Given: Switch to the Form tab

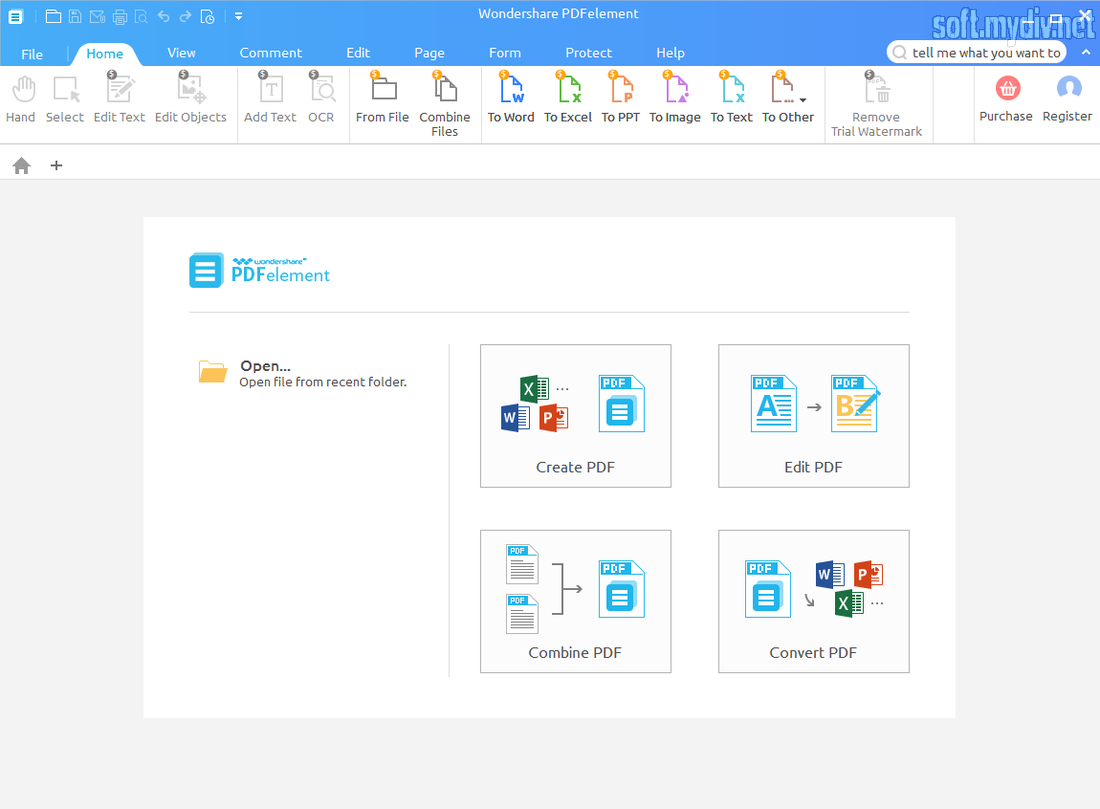Looking at the screenshot, I should click(505, 53).
